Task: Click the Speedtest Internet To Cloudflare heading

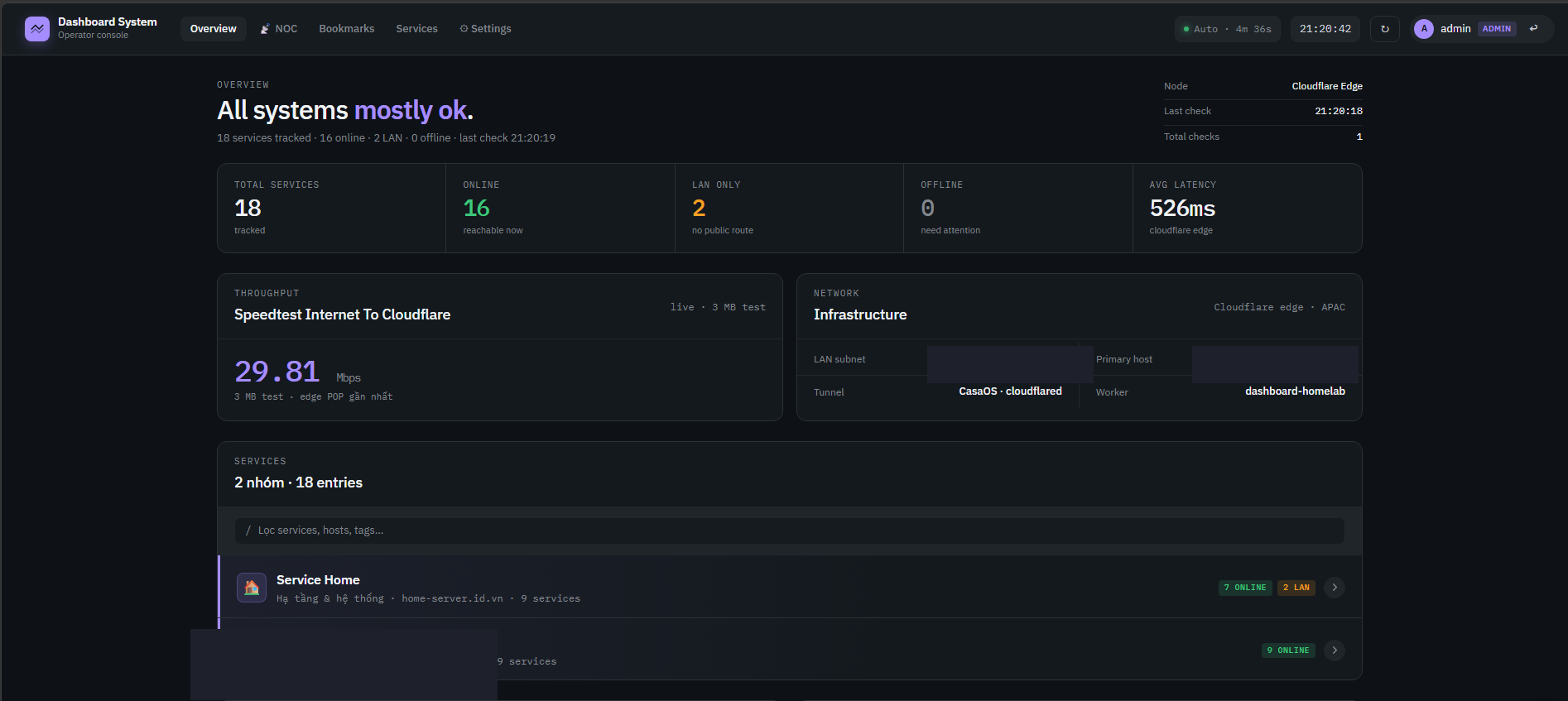Action: point(342,314)
